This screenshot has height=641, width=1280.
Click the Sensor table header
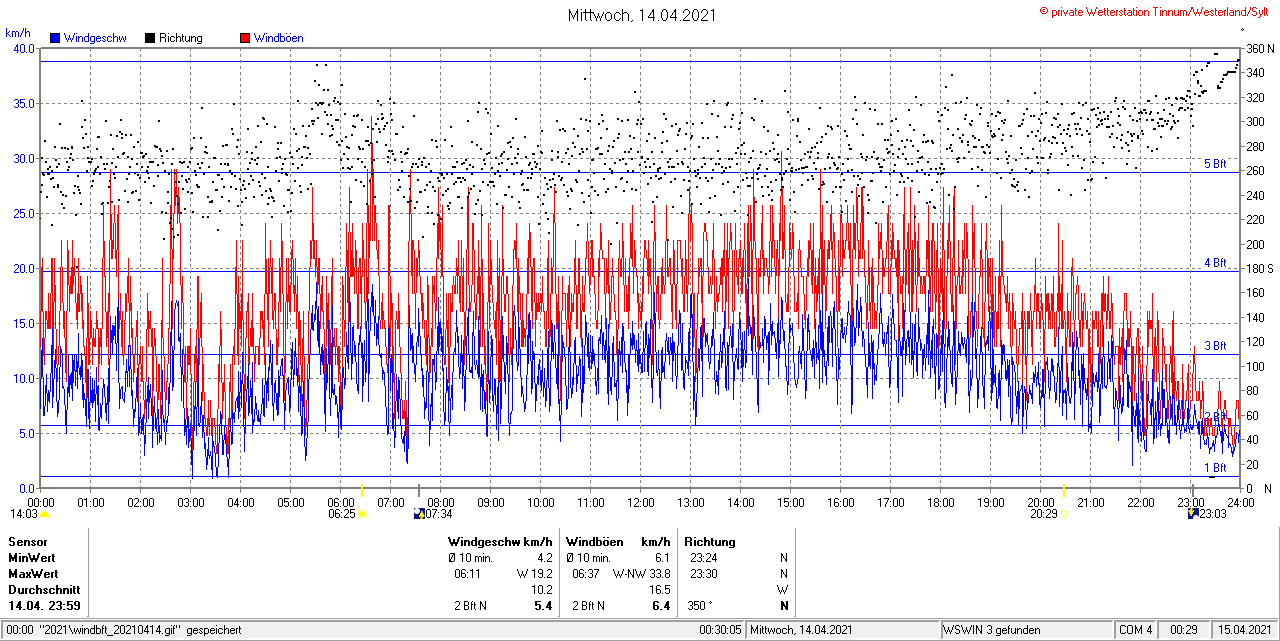27,541
